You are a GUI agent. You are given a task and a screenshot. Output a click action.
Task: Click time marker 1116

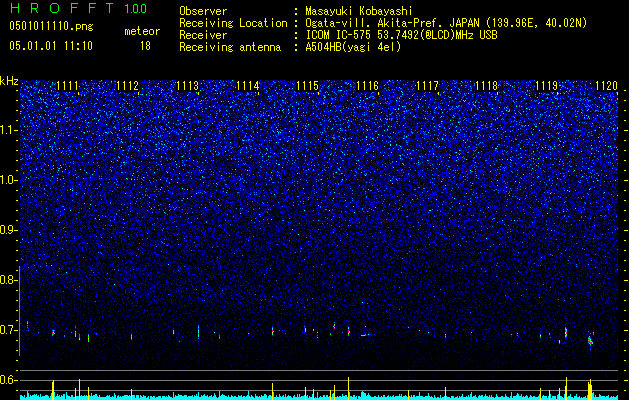[367, 86]
